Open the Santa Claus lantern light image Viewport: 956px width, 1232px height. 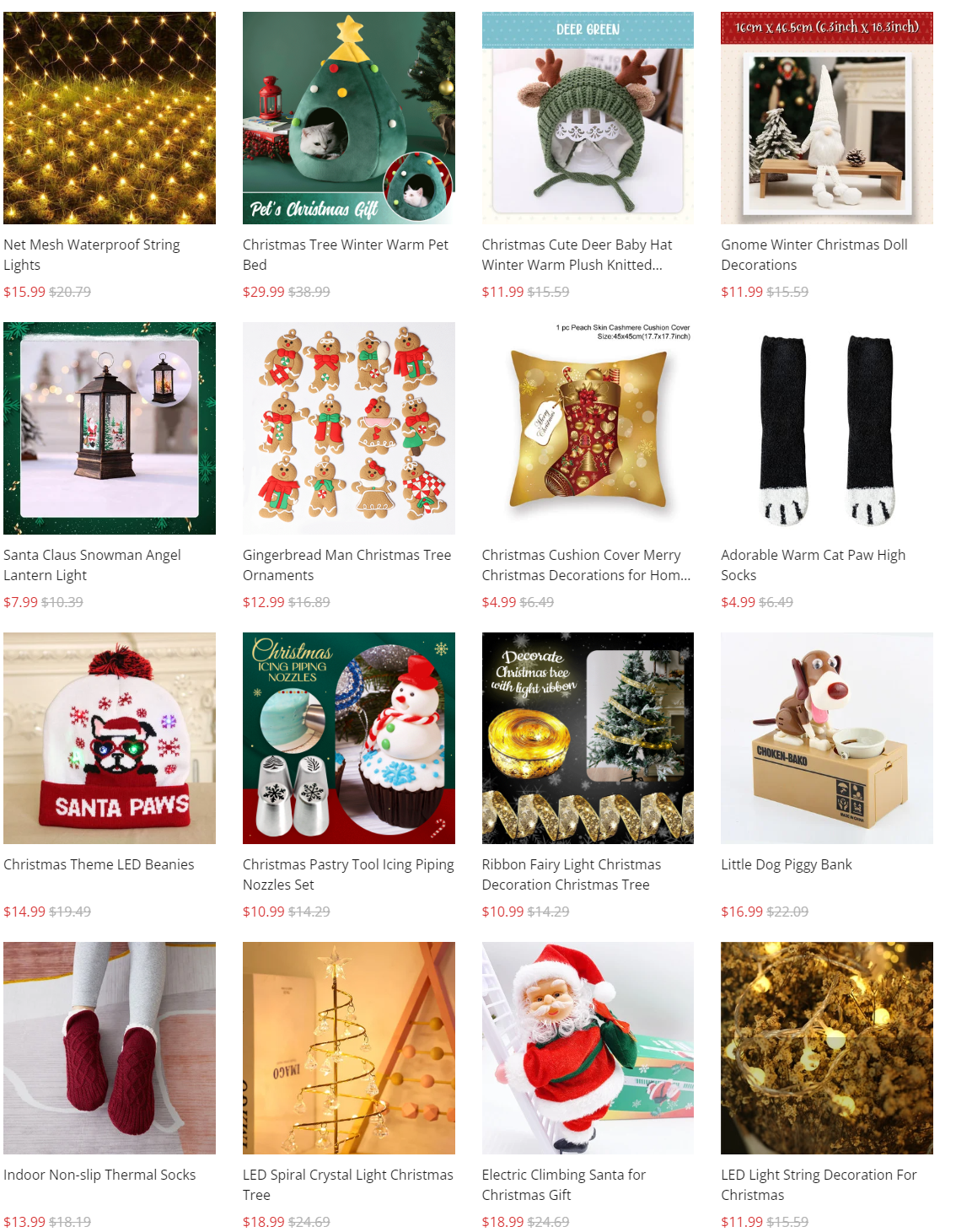[110, 428]
